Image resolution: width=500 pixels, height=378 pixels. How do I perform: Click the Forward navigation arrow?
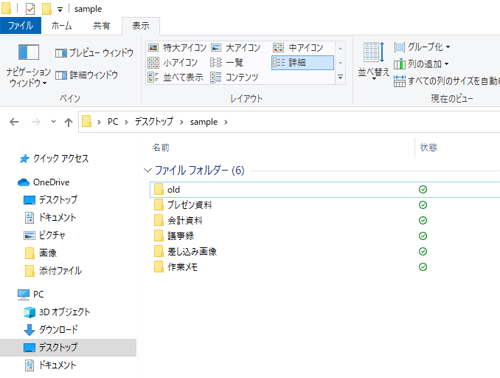coord(36,122)
